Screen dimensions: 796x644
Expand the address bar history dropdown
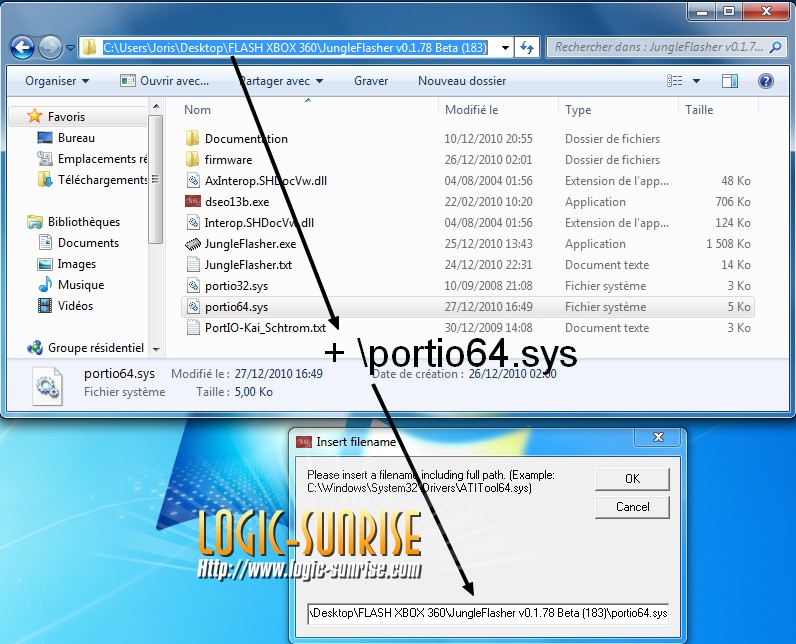click(505, 48)
